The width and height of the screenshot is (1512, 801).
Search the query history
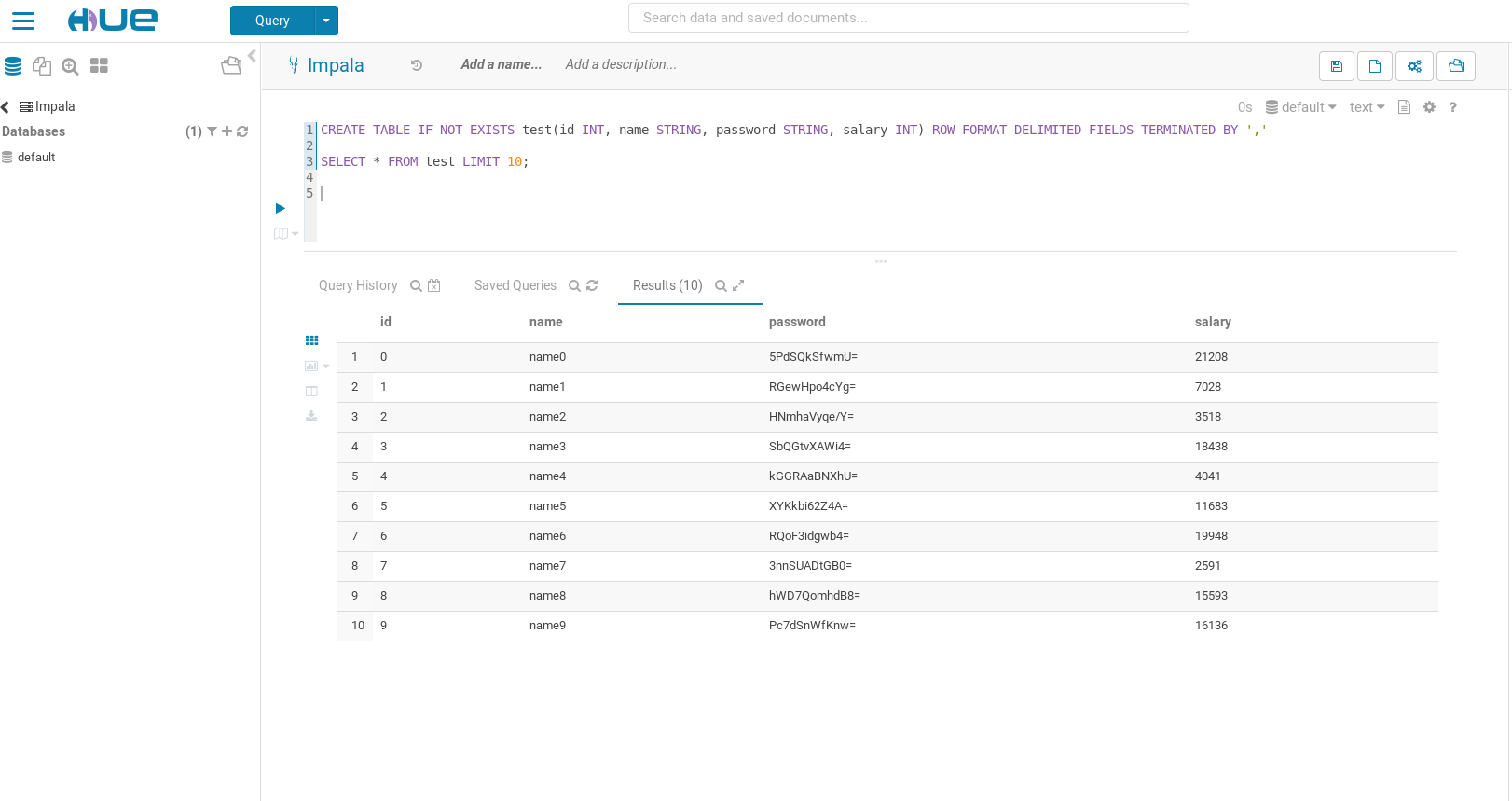point(416,286)
